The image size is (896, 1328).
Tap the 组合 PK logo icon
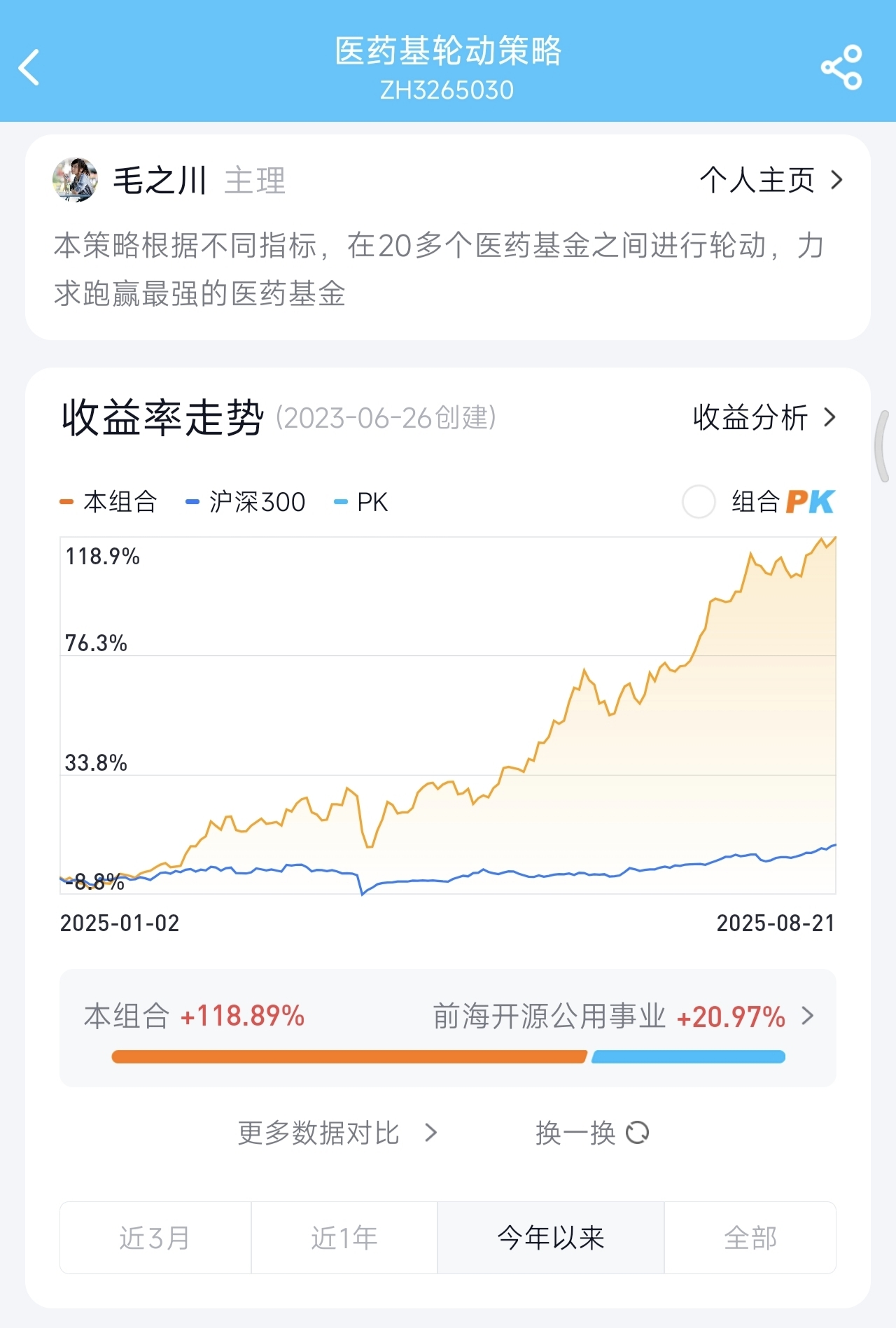(810, 502)
